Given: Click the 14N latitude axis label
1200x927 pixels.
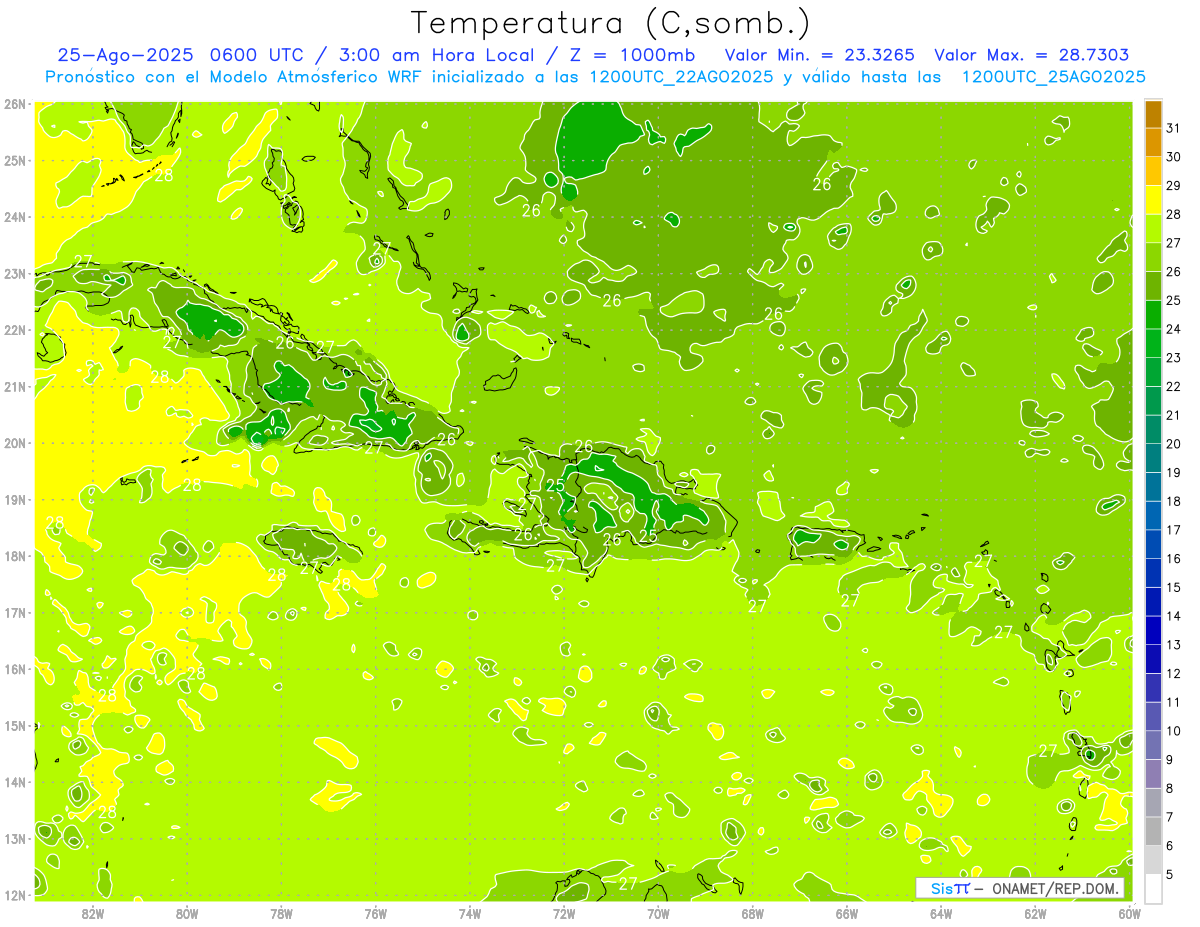Looking at the screenshot, I should [x=15, y=782].
